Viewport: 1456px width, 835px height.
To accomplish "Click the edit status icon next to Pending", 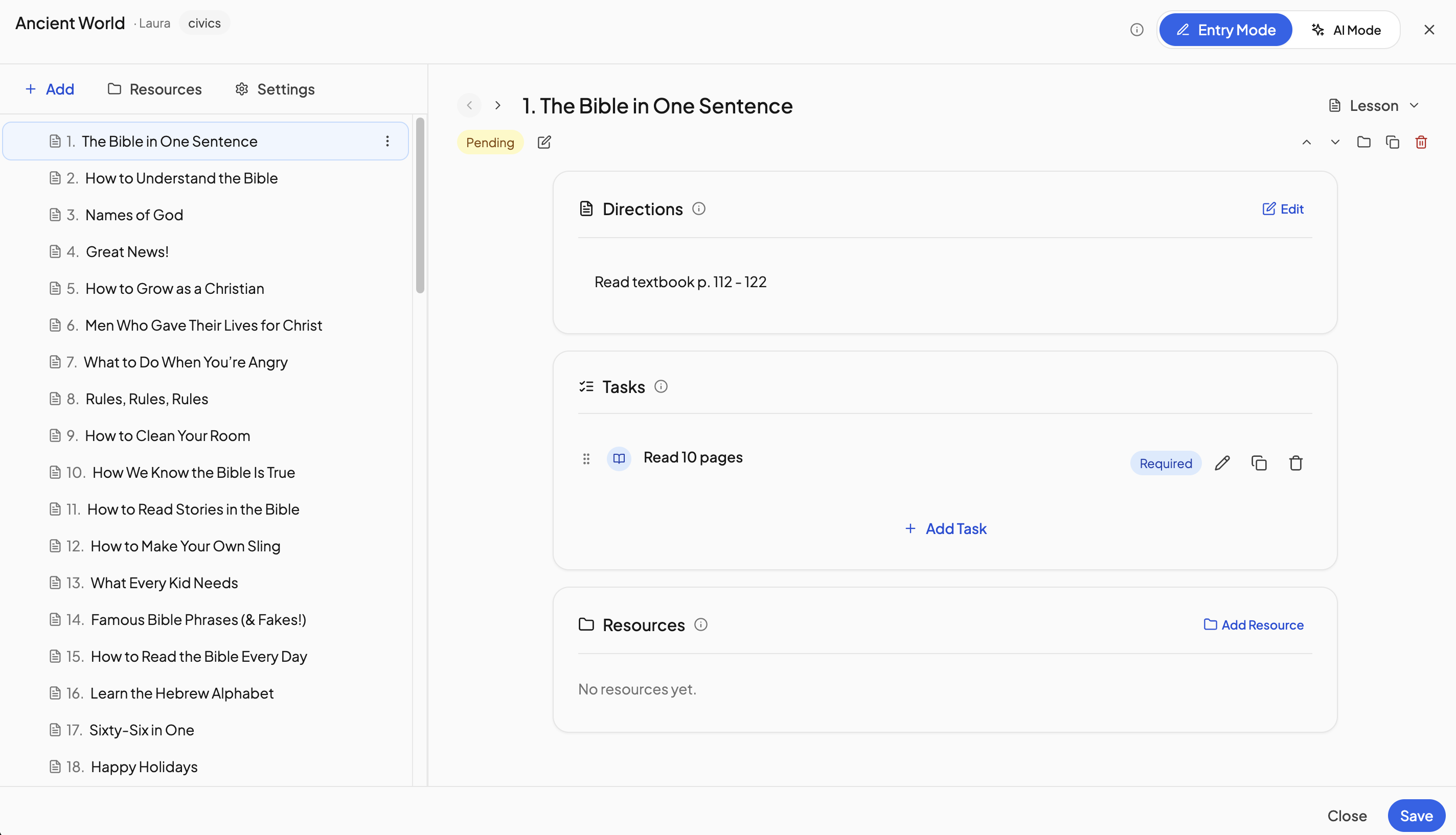I will pyautogui.click(x=544, y=142).
